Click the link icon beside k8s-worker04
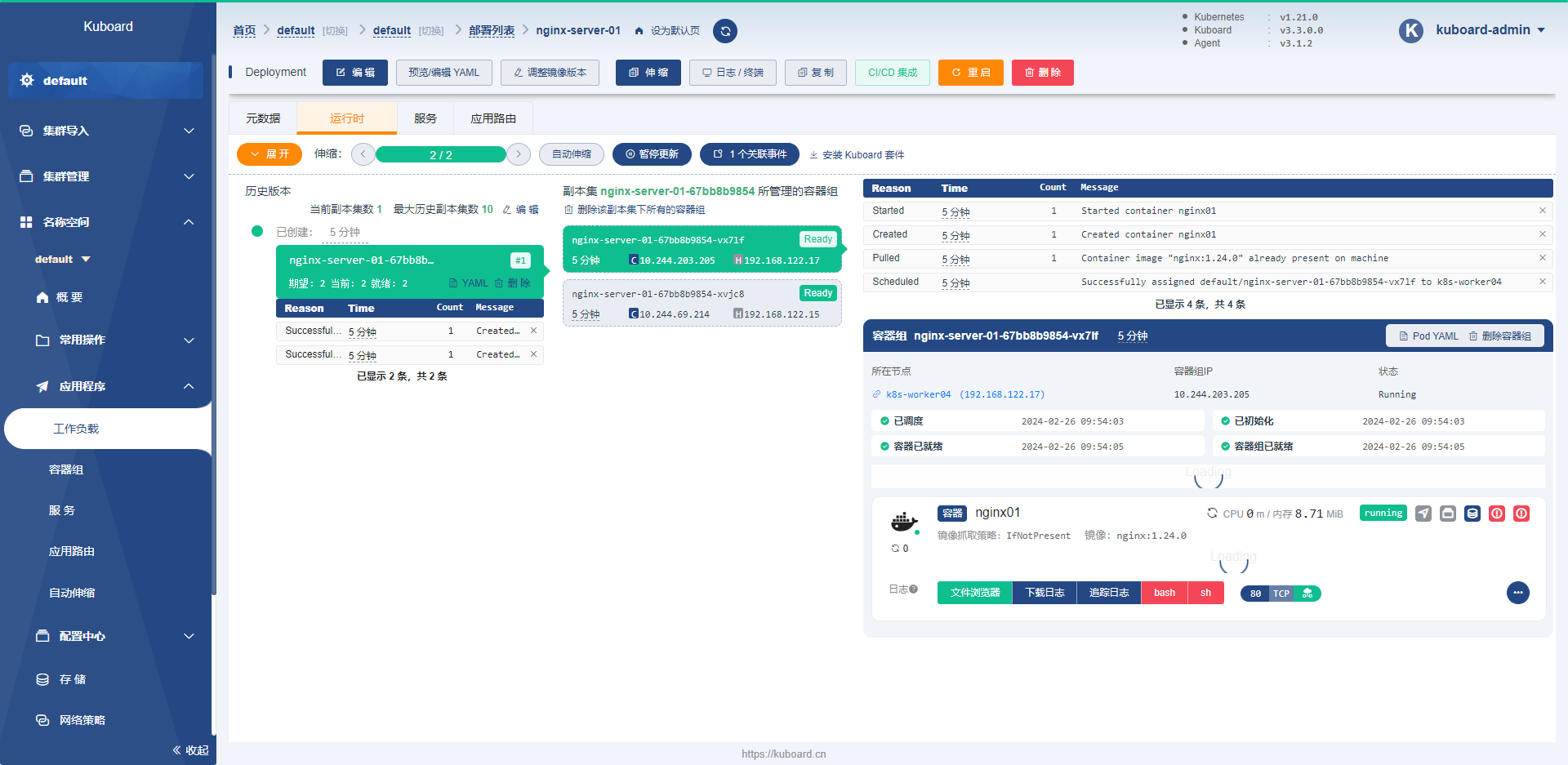Screen dimensions: 1568x765 [x=877, y=394]
